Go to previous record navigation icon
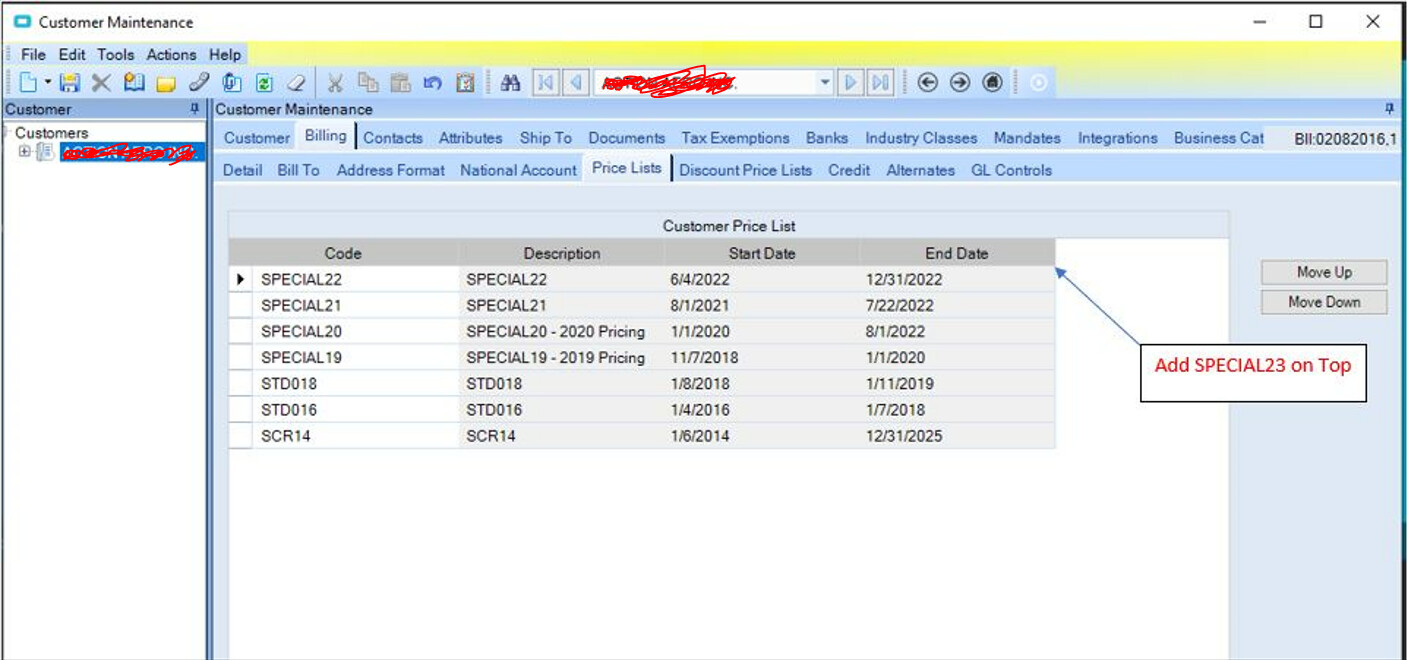The width and height of the screenshot is (1407, 660). 576,83
